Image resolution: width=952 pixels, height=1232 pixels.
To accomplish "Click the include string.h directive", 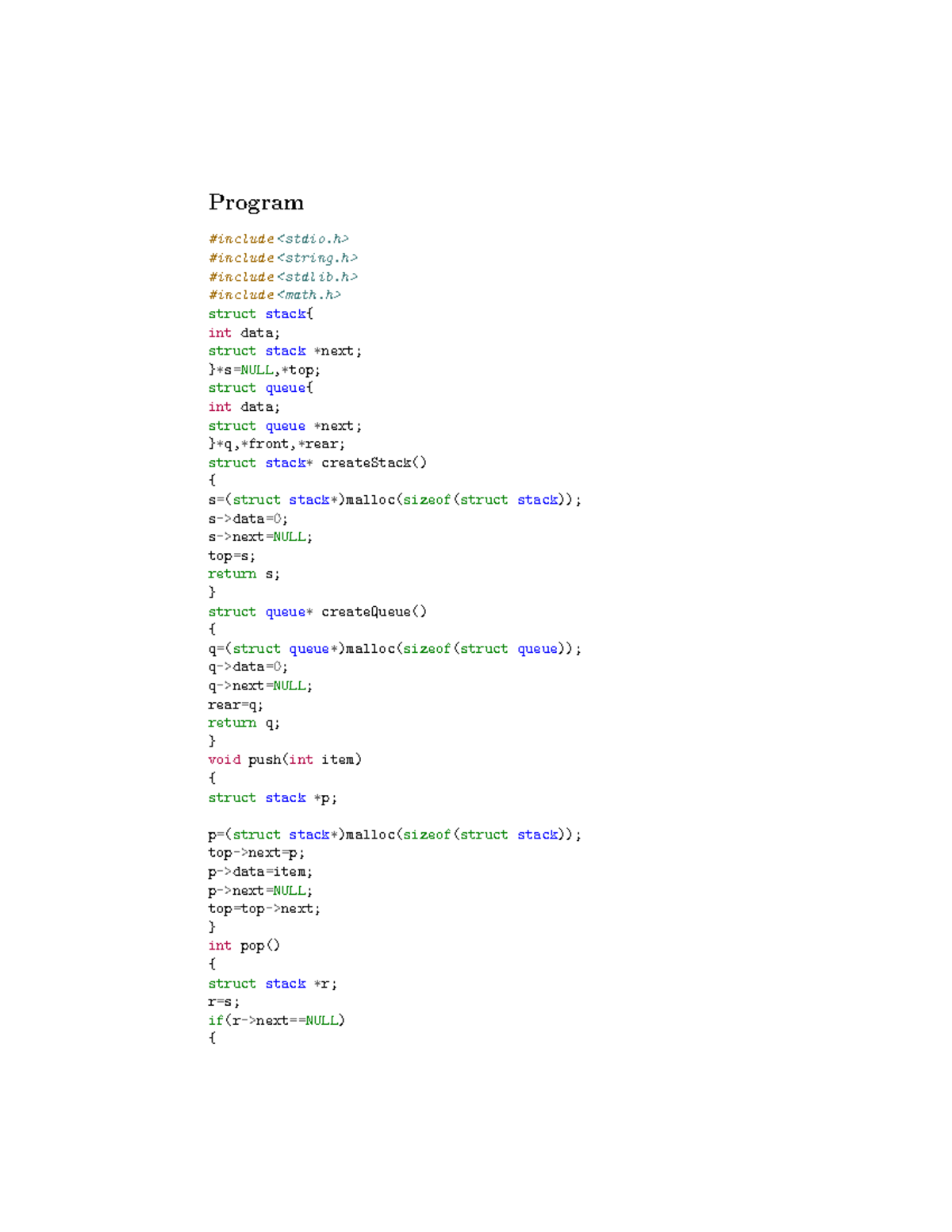I will tap(284, 258).
